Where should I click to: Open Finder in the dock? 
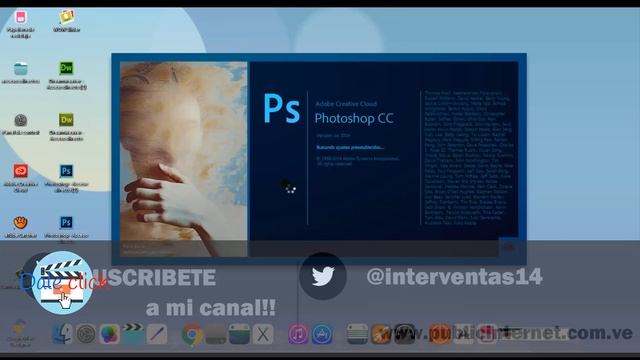click(x=62, y=334)
